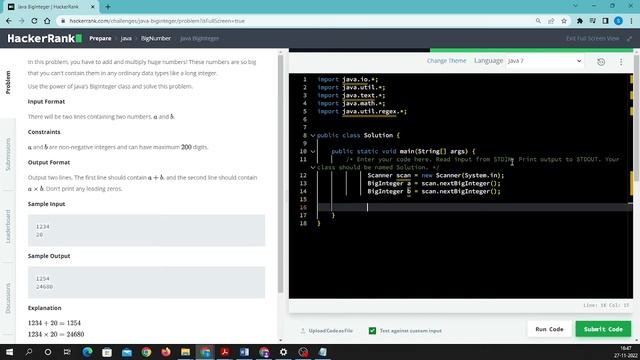Click the browser address bar

[297, 21]
